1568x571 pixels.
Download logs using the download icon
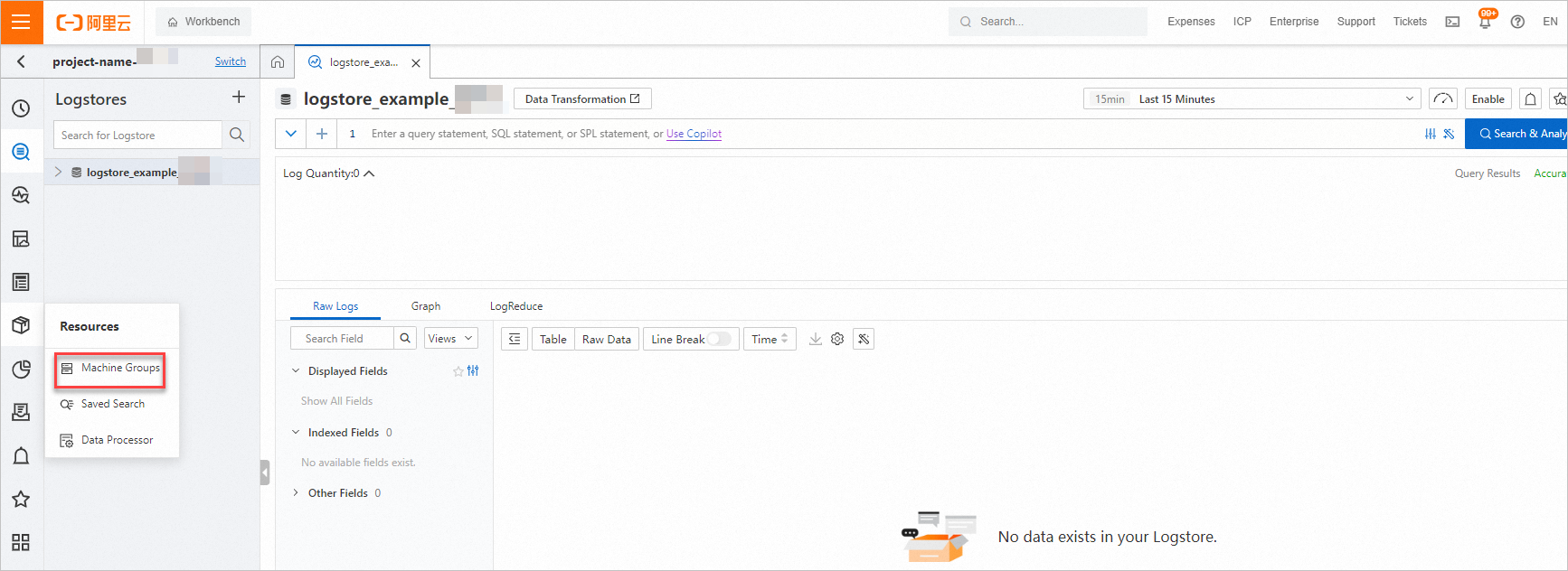(816, 339)
